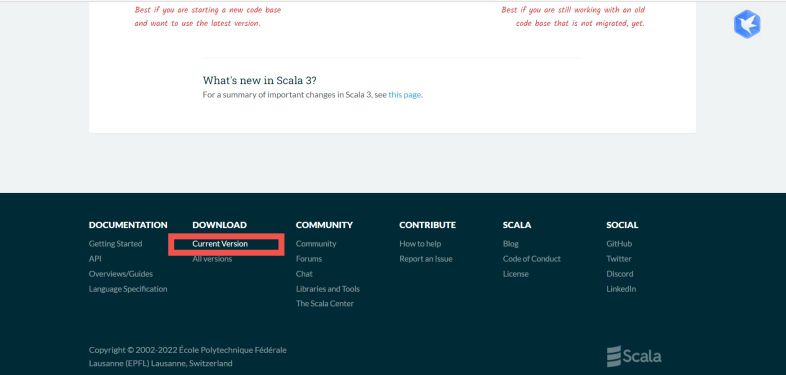This screenshot has width=786, height=375.
Task: Open the Community footer link
Action: [x=316, y=244]
